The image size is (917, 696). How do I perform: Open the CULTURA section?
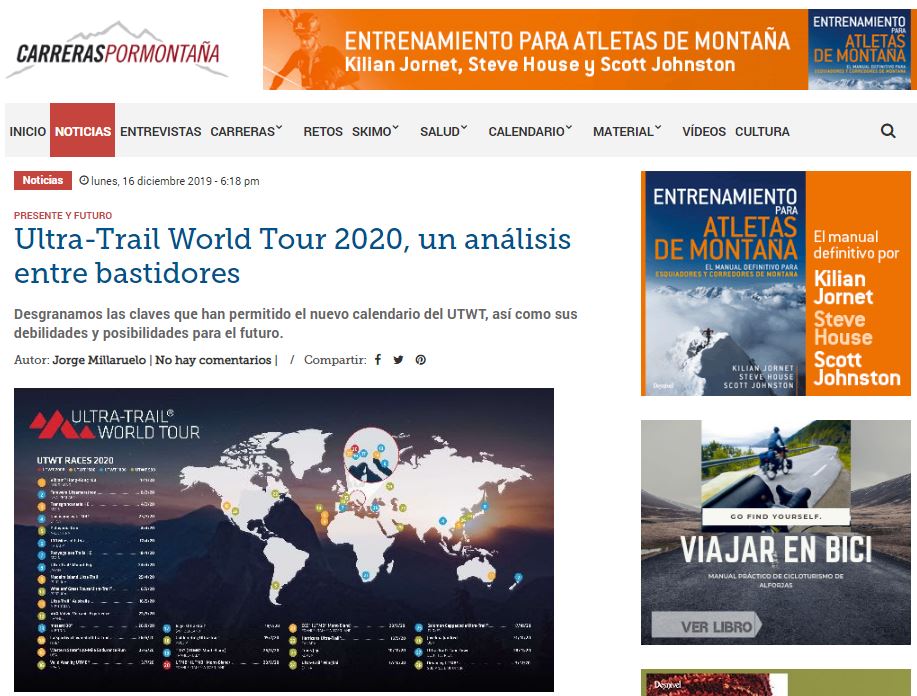(762, 132)
